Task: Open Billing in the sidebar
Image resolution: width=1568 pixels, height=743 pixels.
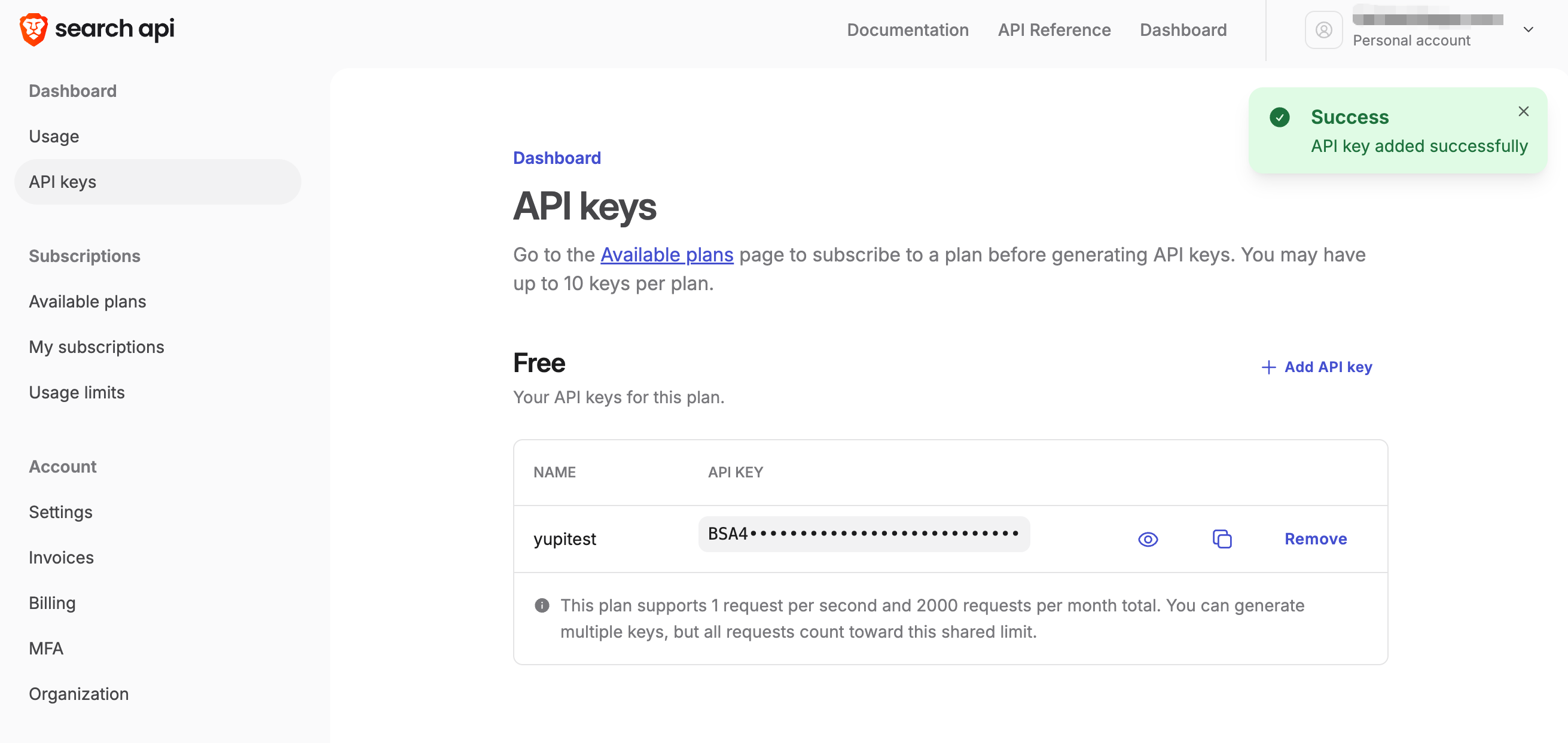Action: [53, 603]
